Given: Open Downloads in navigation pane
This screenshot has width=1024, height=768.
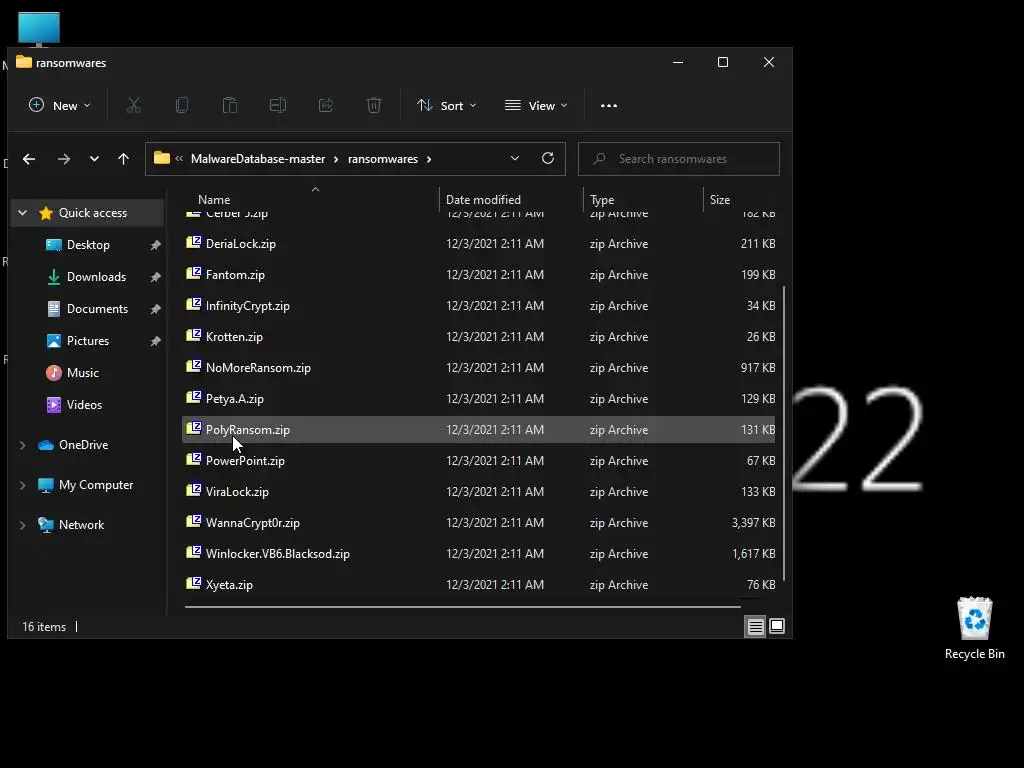Looking at the screenshot, I should [96, 277].
